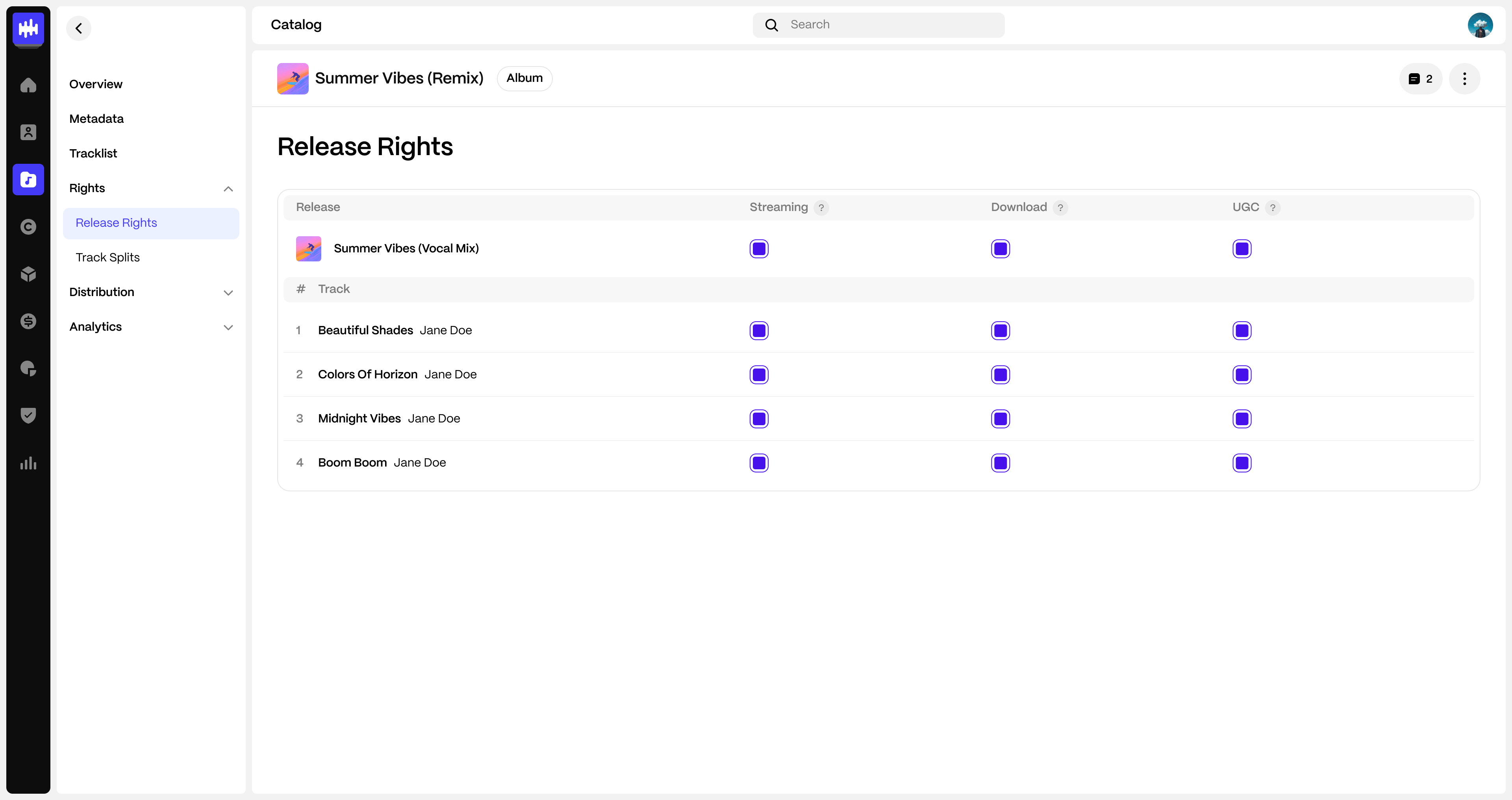This screenshot has height=800, width=1512.
Task: Expand the Distribution section
Action: [x=228, y=292]
